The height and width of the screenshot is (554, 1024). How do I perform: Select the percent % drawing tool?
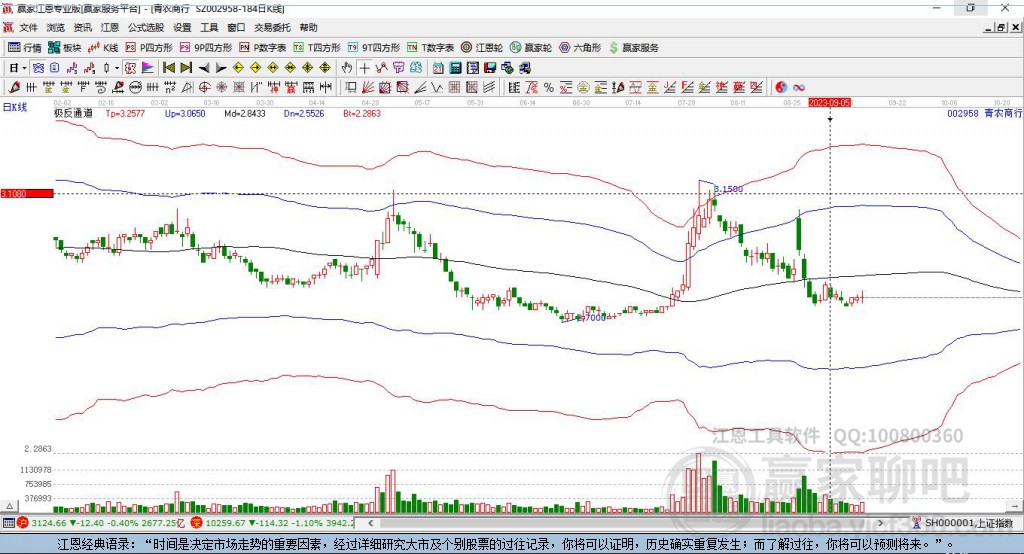coord(549,88)
